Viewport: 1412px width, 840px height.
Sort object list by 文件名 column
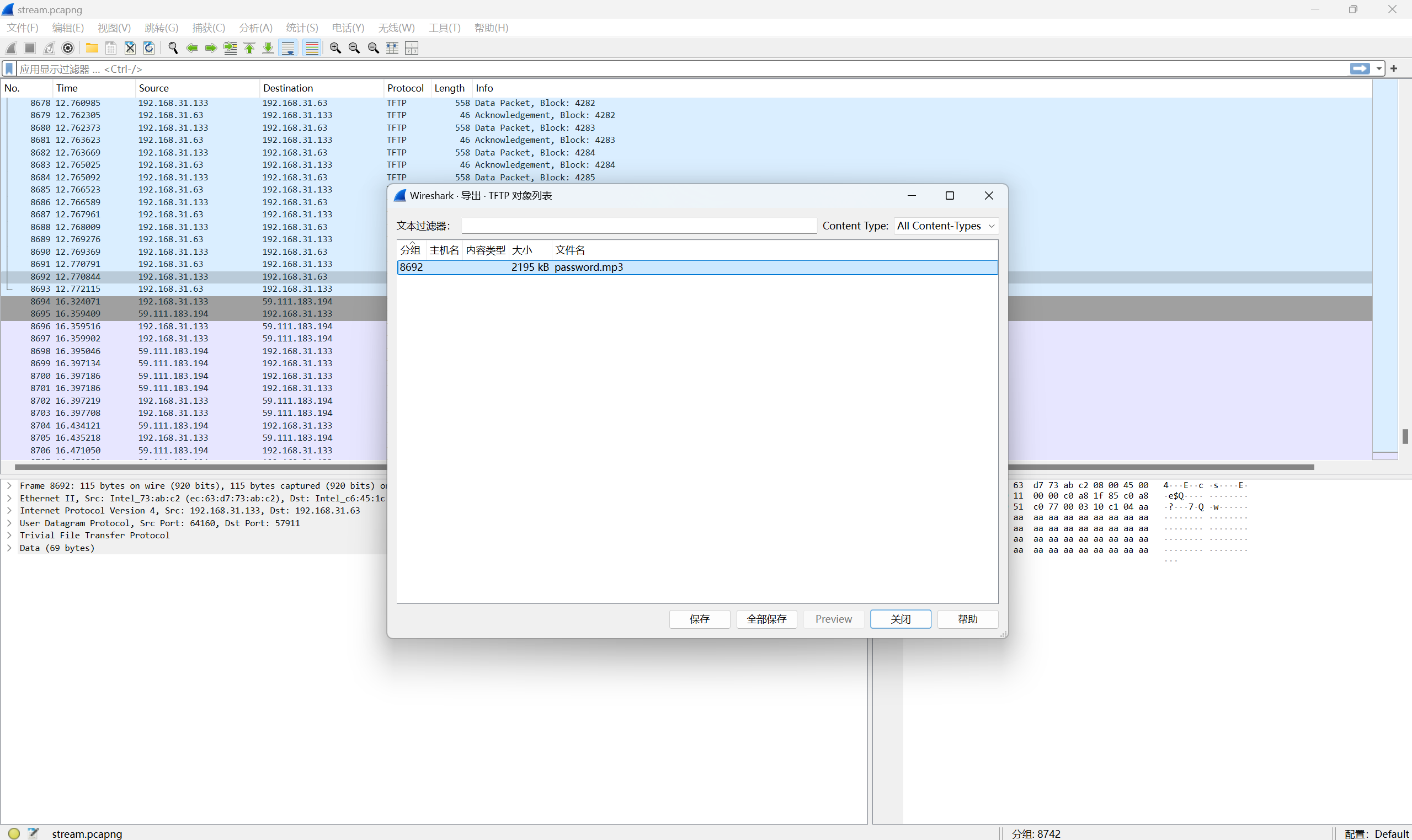[x=775, y=250]
